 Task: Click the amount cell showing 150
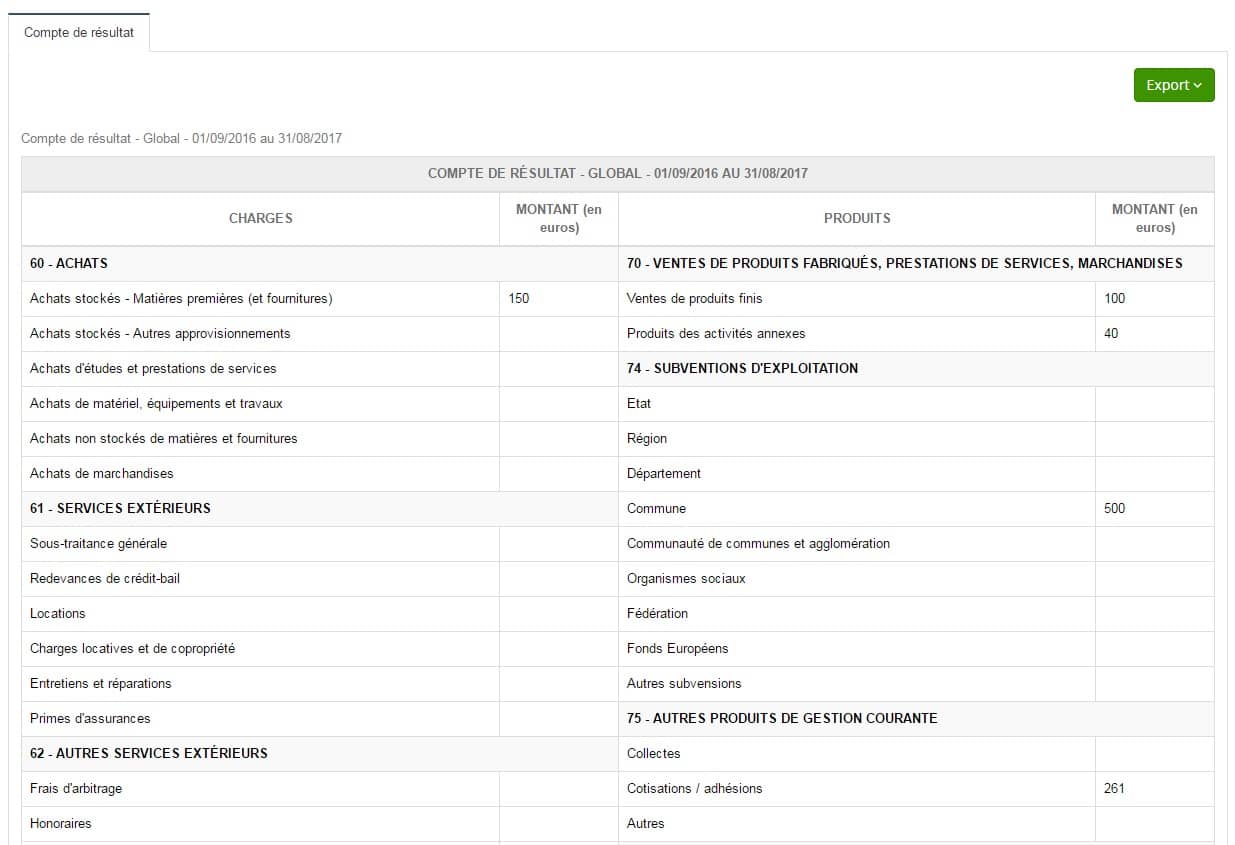click(x=558, y=298)
